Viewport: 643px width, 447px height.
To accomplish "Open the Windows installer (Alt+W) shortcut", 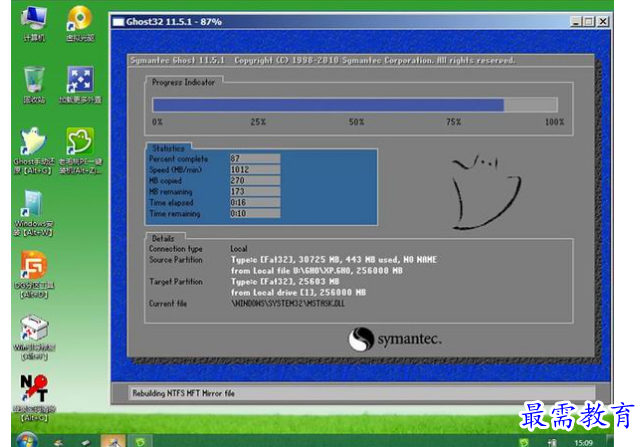I will click(x=34, y=213).
